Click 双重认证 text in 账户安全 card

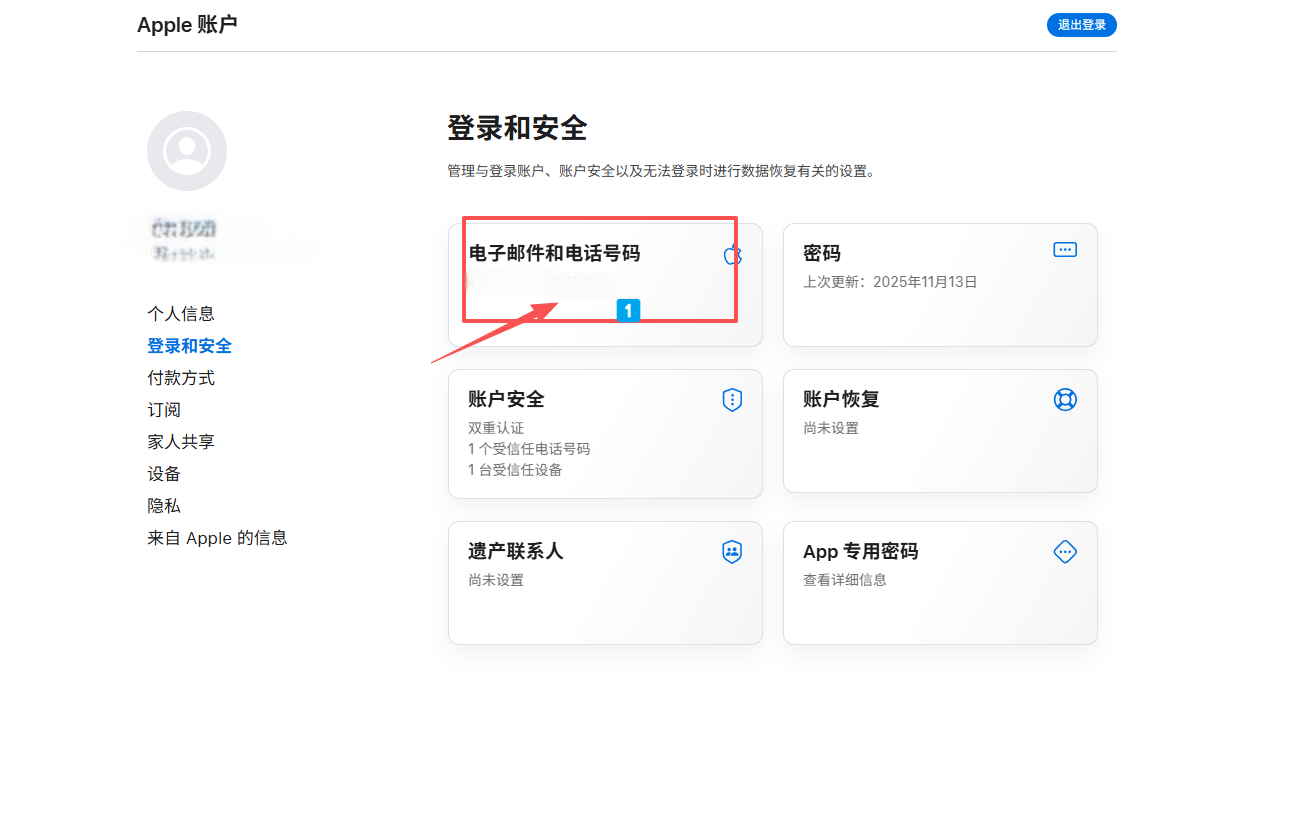point(496,428)
